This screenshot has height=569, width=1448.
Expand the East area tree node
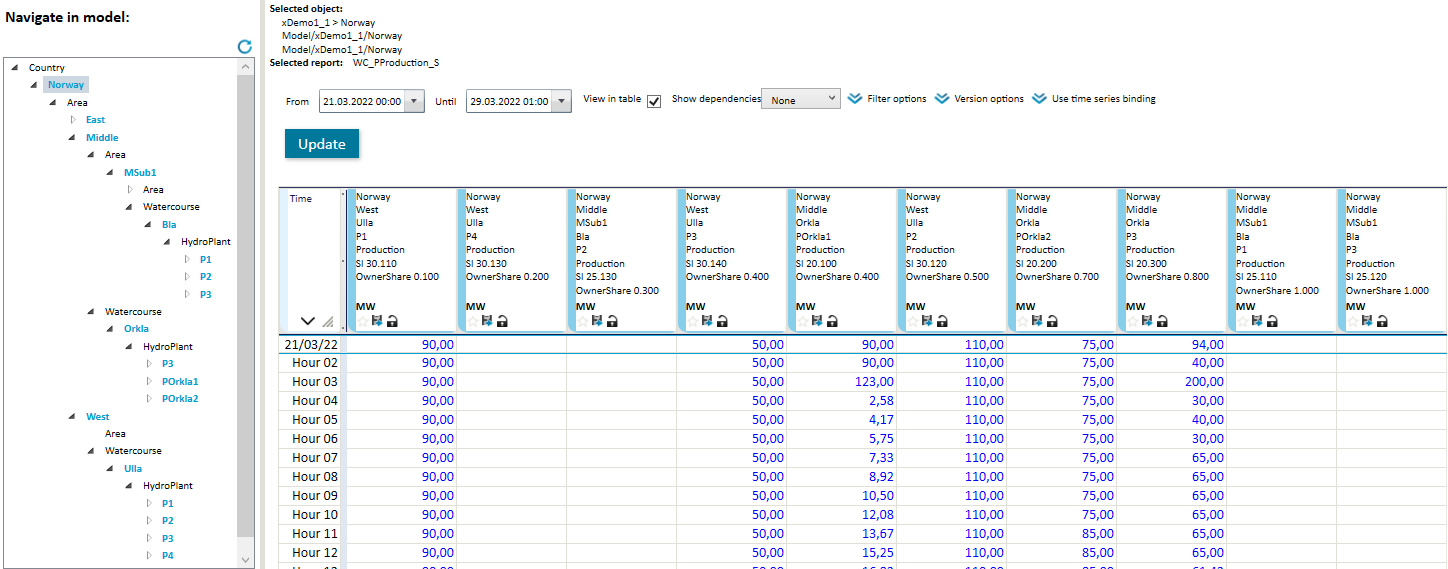click(72, 120)
